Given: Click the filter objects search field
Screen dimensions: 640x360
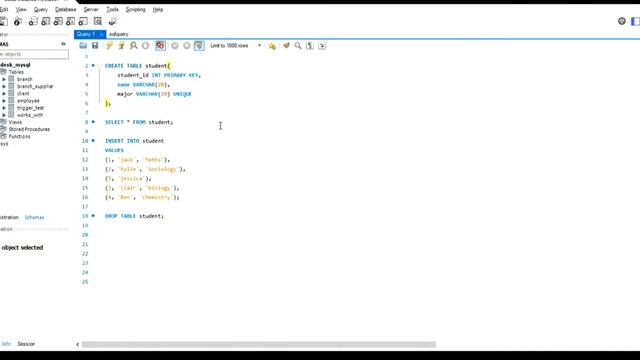Looking at the screenshot, I should click(34, 54).
